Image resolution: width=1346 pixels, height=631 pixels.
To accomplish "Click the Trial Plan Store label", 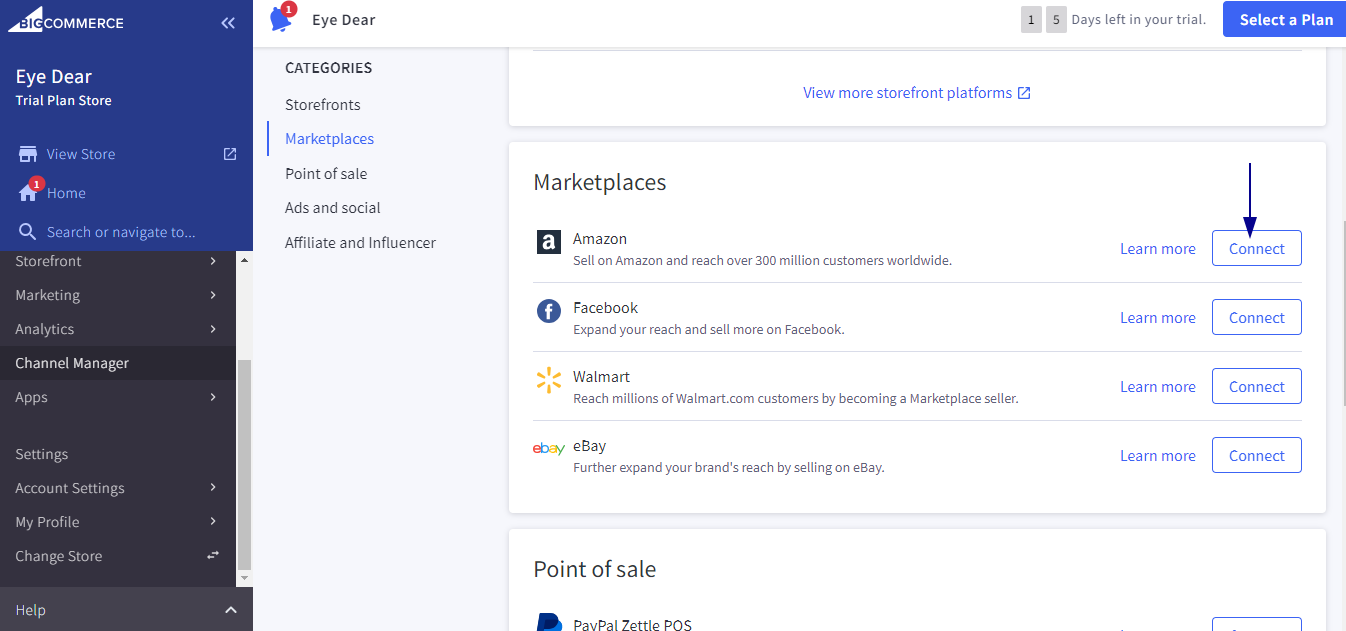I will [x=63, y=101].
